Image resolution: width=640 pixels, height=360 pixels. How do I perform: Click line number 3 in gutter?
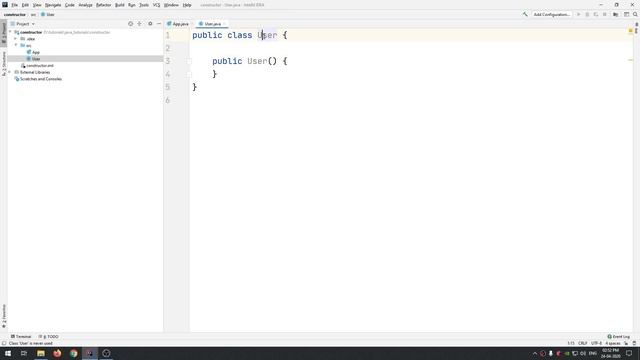click(x=168, y=61)
